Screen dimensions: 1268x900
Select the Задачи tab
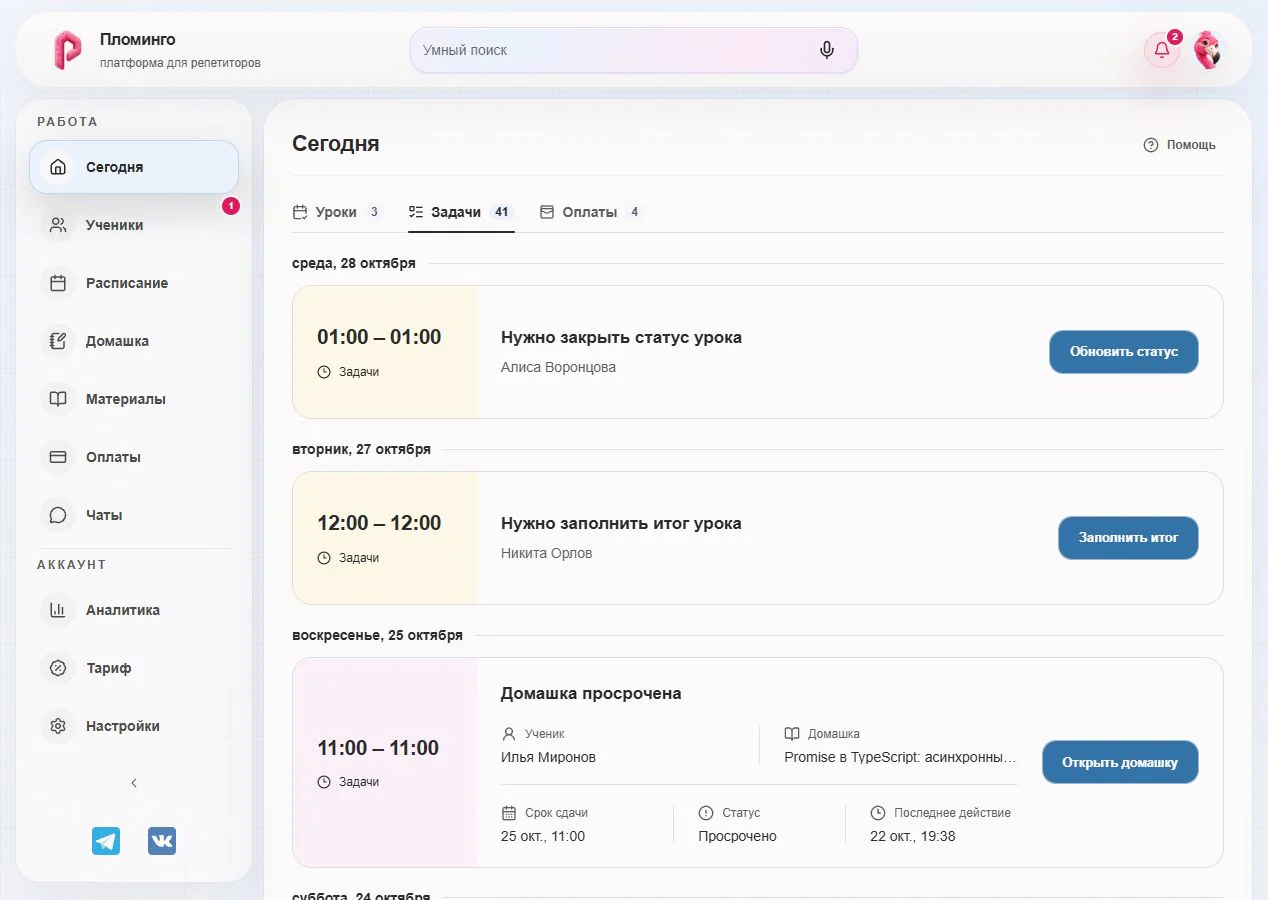461,212
